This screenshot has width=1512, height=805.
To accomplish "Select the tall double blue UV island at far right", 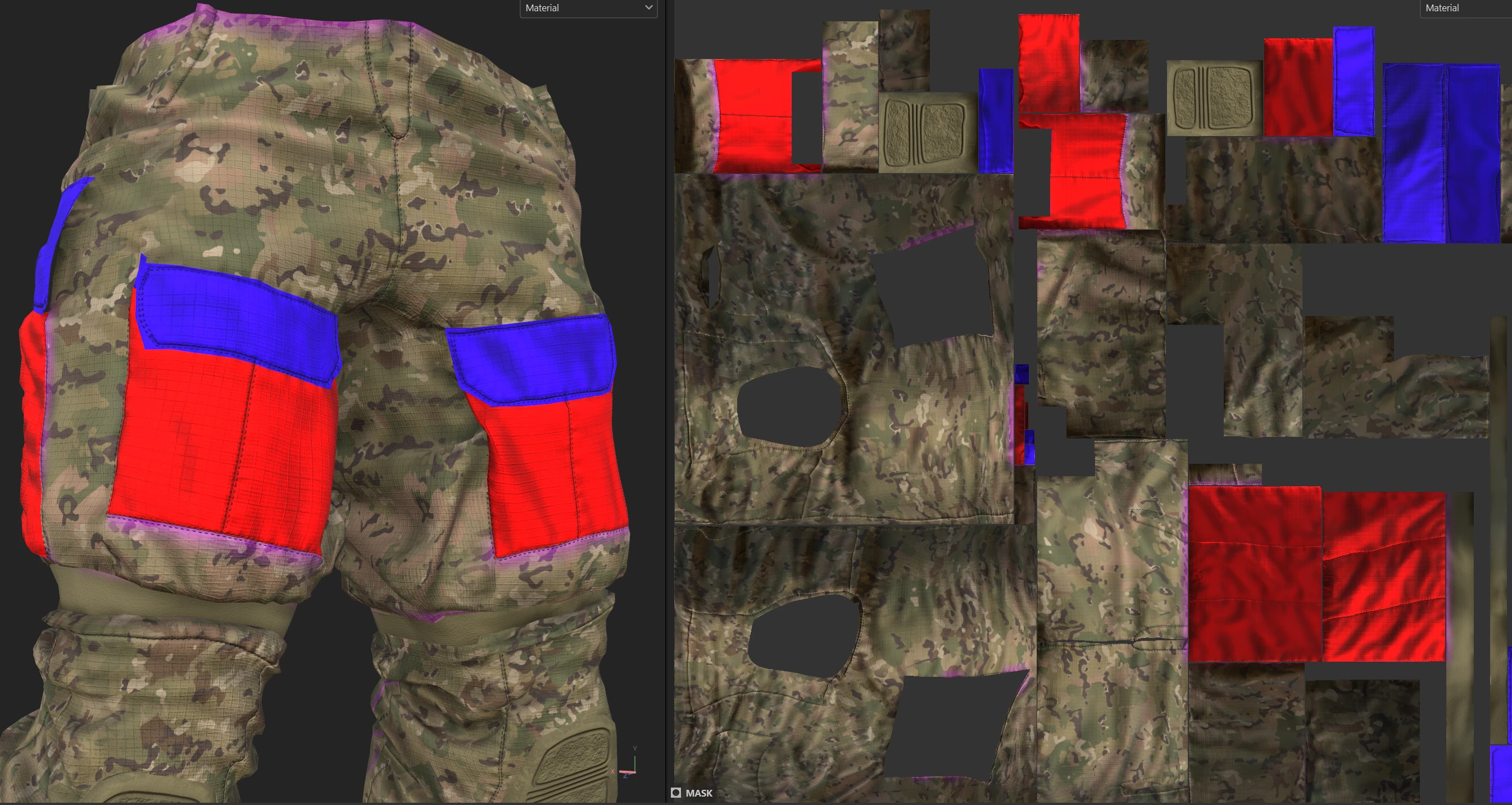I will (1441, 154).
